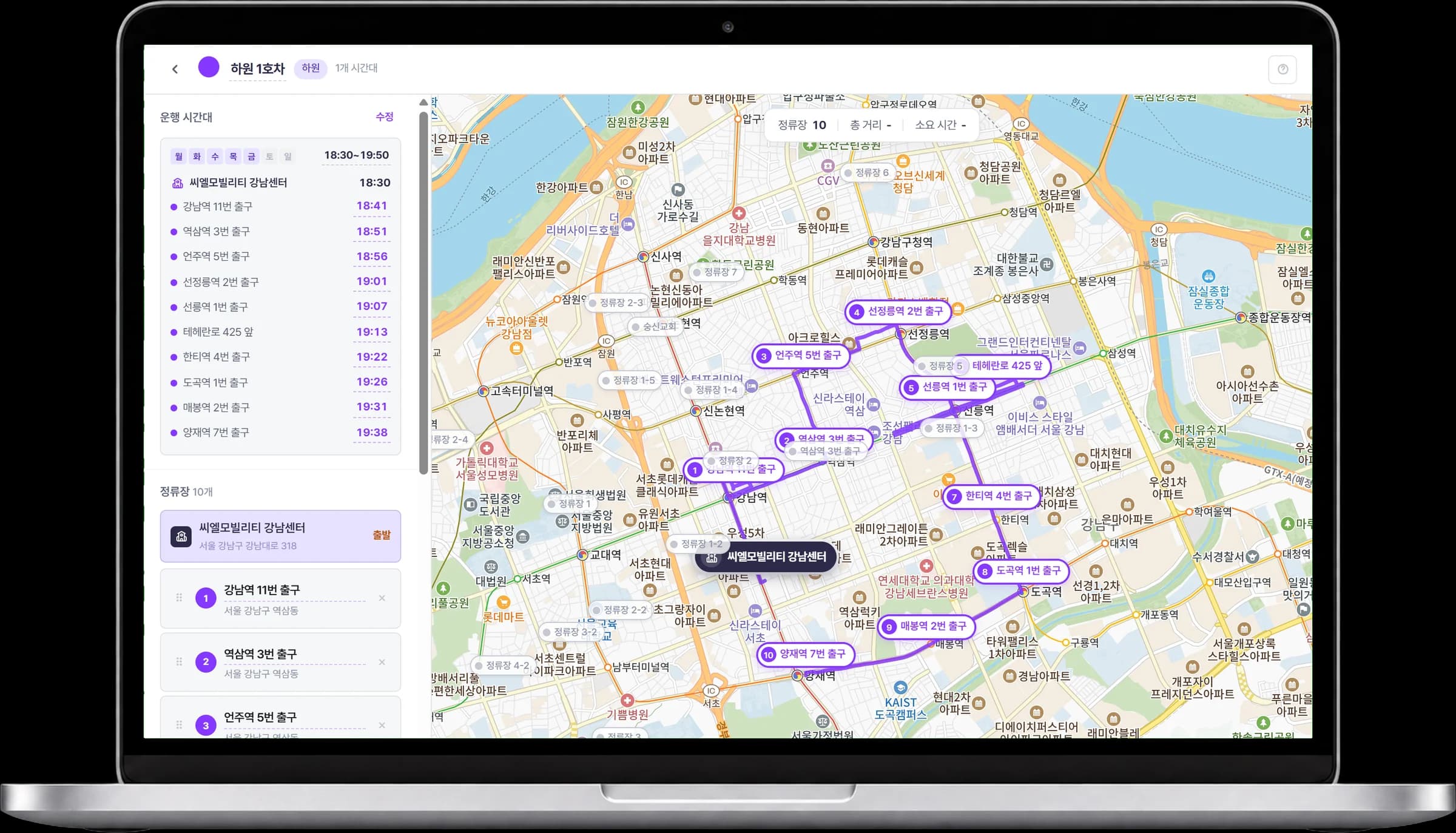Select map marker 5 선릉역 1번 출구
Image resolution: width=1456 pixels, height=833 pixels.
948,387
